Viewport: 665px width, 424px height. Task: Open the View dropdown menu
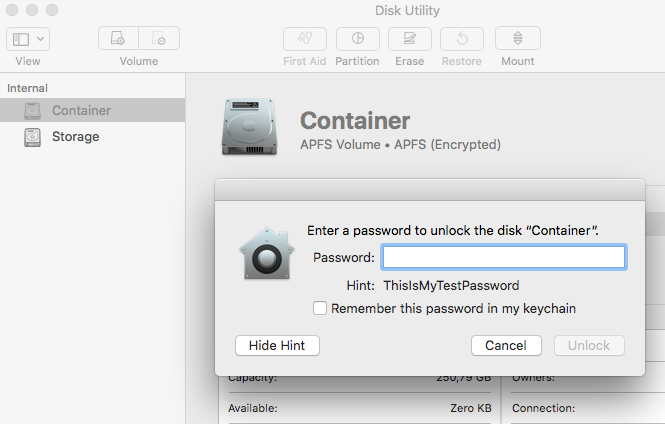41,39
